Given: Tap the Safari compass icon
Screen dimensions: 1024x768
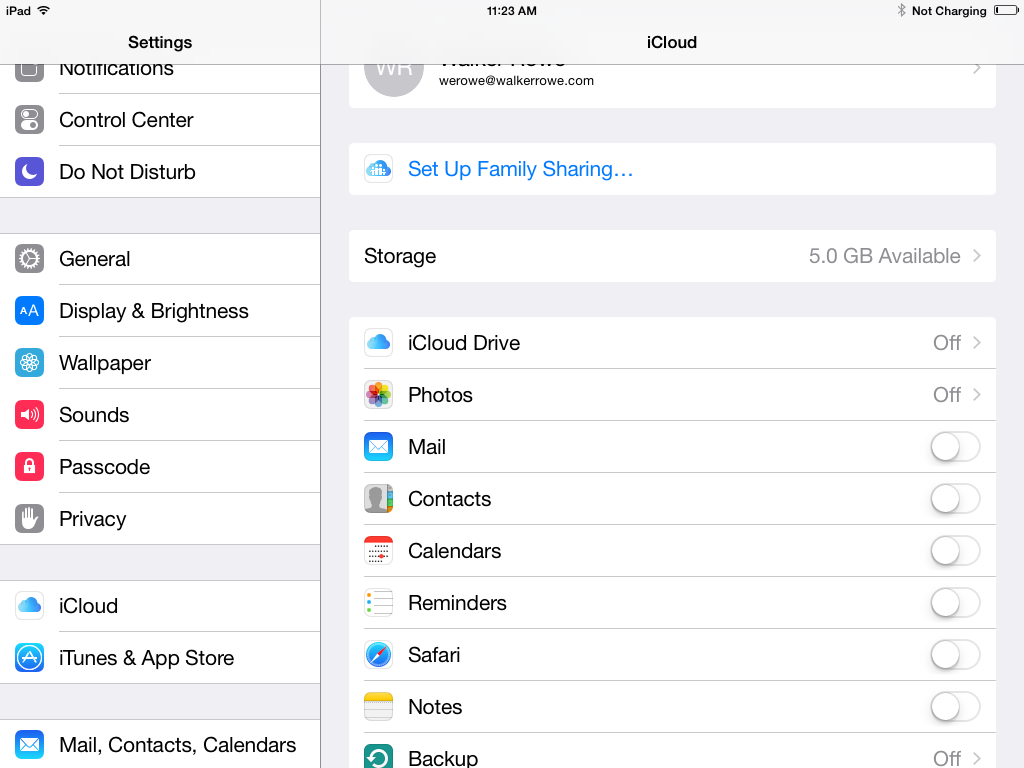Looking at the screenshot, I should point(378,654).
